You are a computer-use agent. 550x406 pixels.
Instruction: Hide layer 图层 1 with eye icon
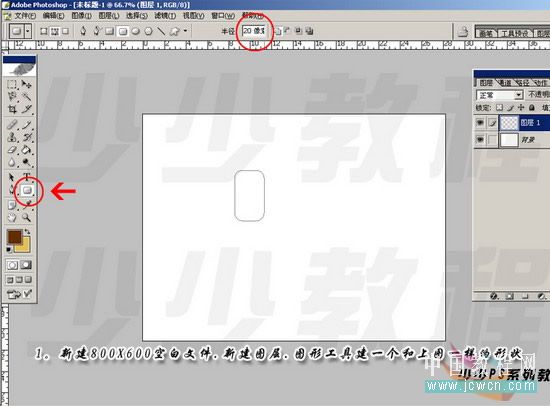coord(480,122)
